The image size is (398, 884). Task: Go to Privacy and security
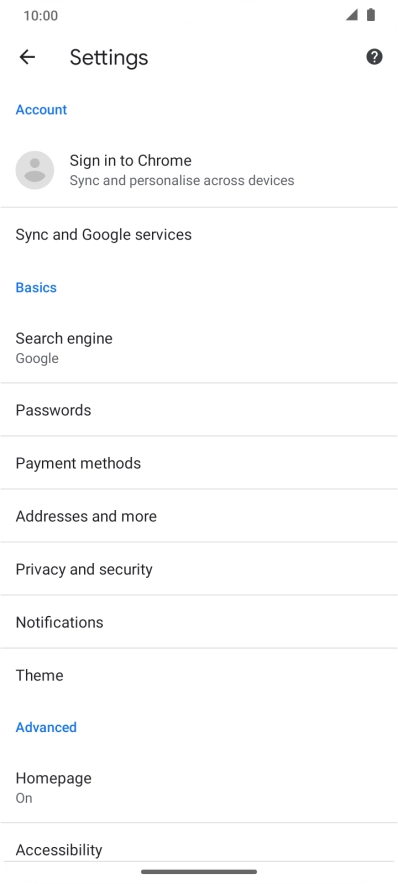coord(199,569)
